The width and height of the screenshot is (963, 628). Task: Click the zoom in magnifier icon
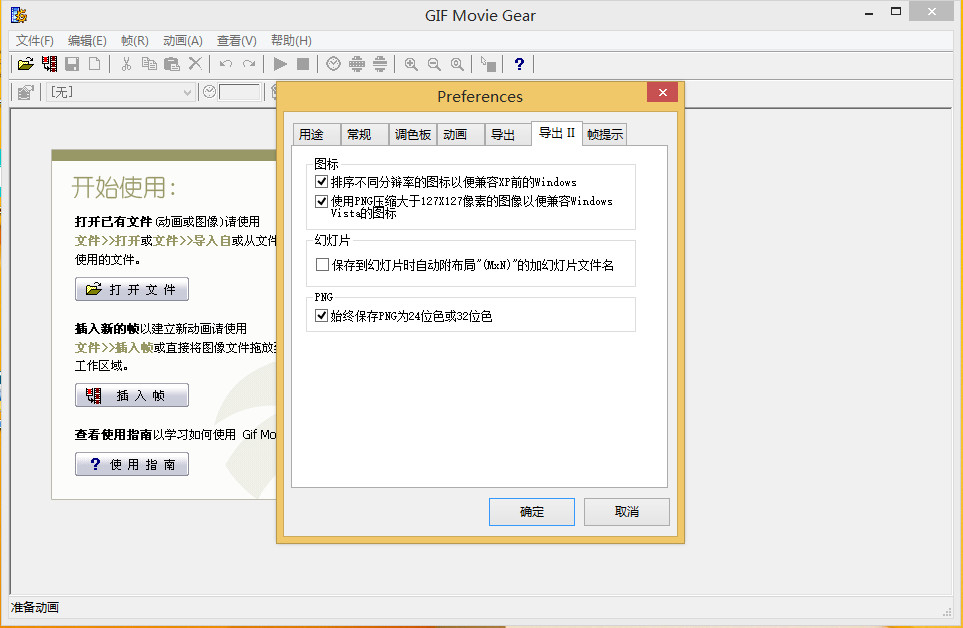pyautogui.click(x=411, y=64)
